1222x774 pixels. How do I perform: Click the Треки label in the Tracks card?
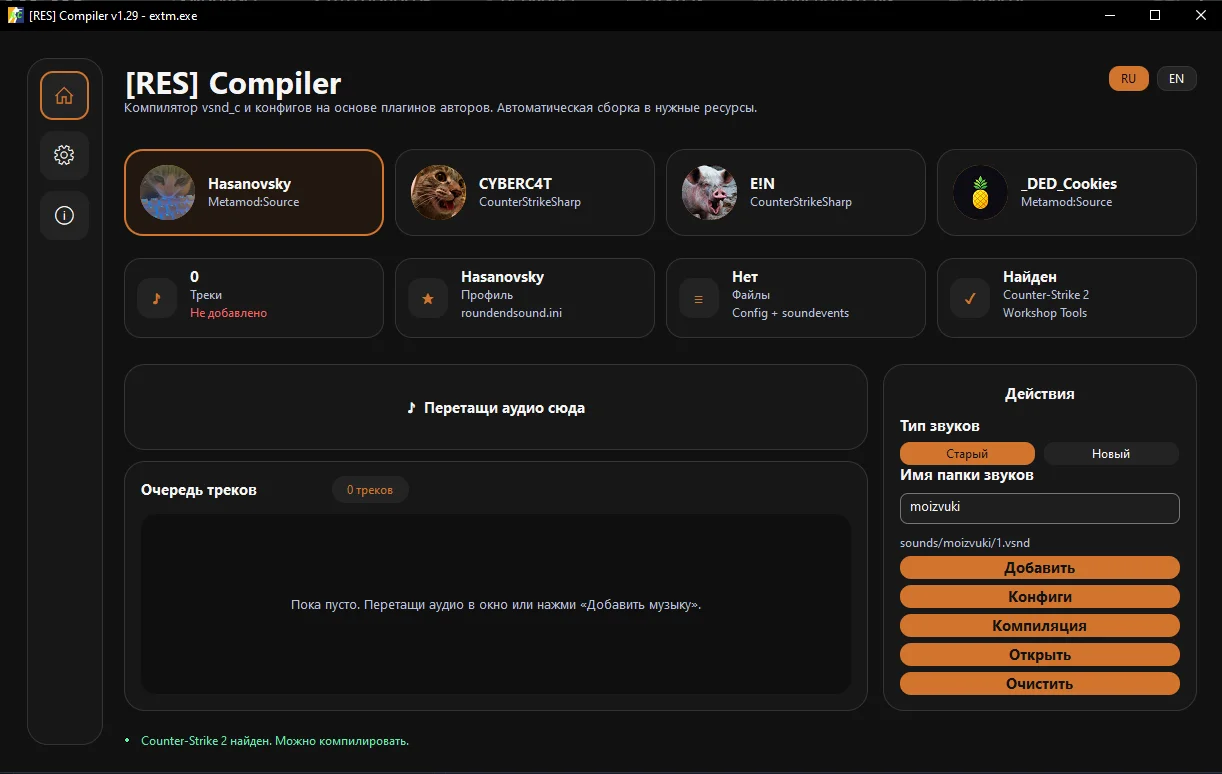click(x=206, y=295)
